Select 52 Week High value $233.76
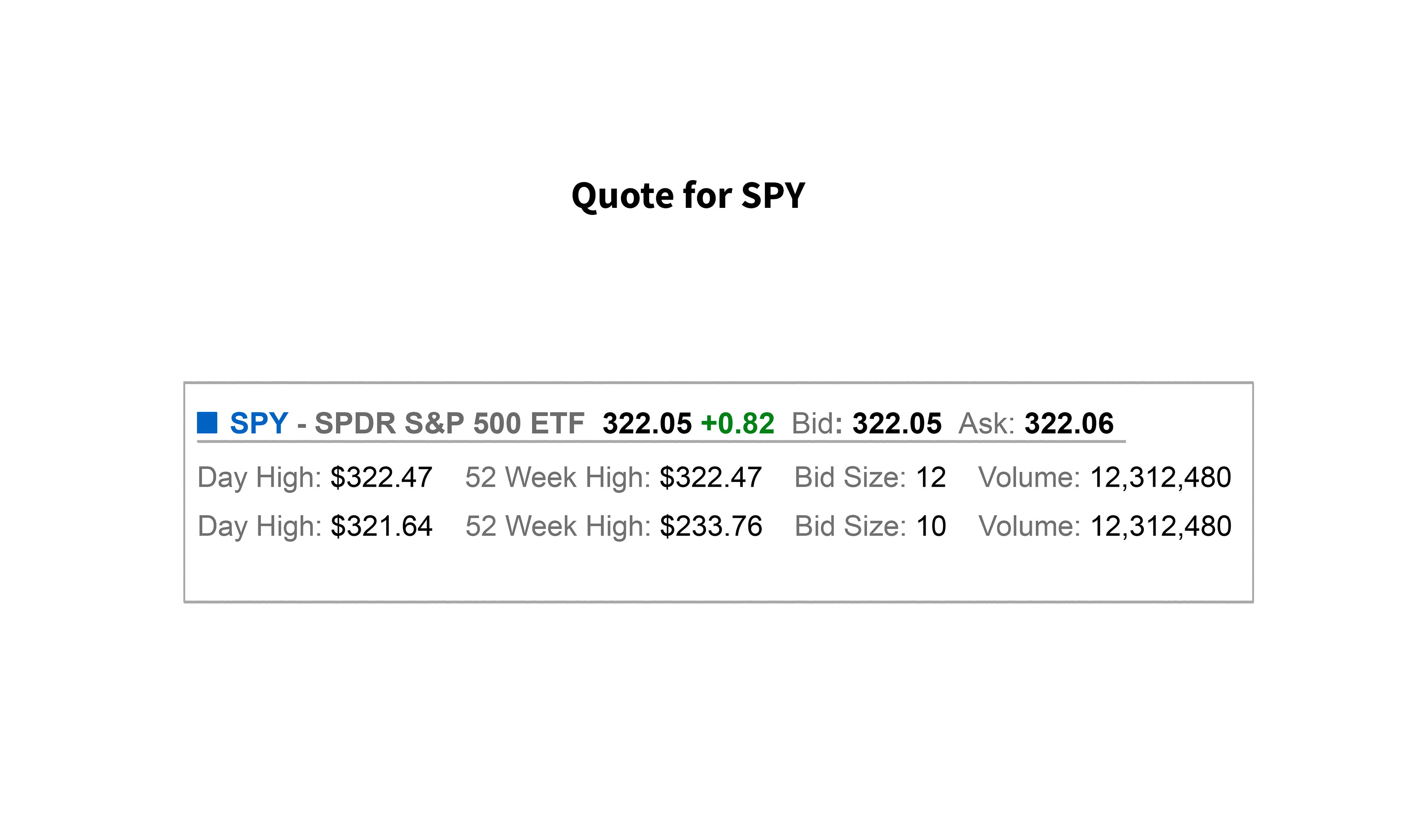The height and width of the screenshot is (840, 1409). 711,526
